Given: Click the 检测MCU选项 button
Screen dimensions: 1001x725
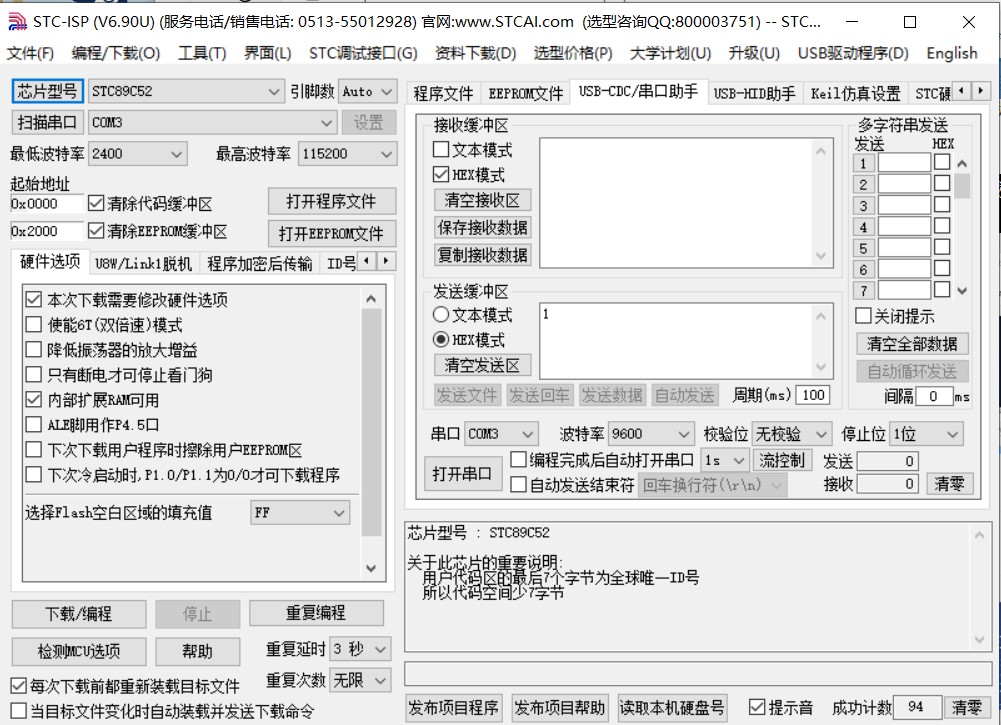Looking at the screenshot, I should point(79,651).
